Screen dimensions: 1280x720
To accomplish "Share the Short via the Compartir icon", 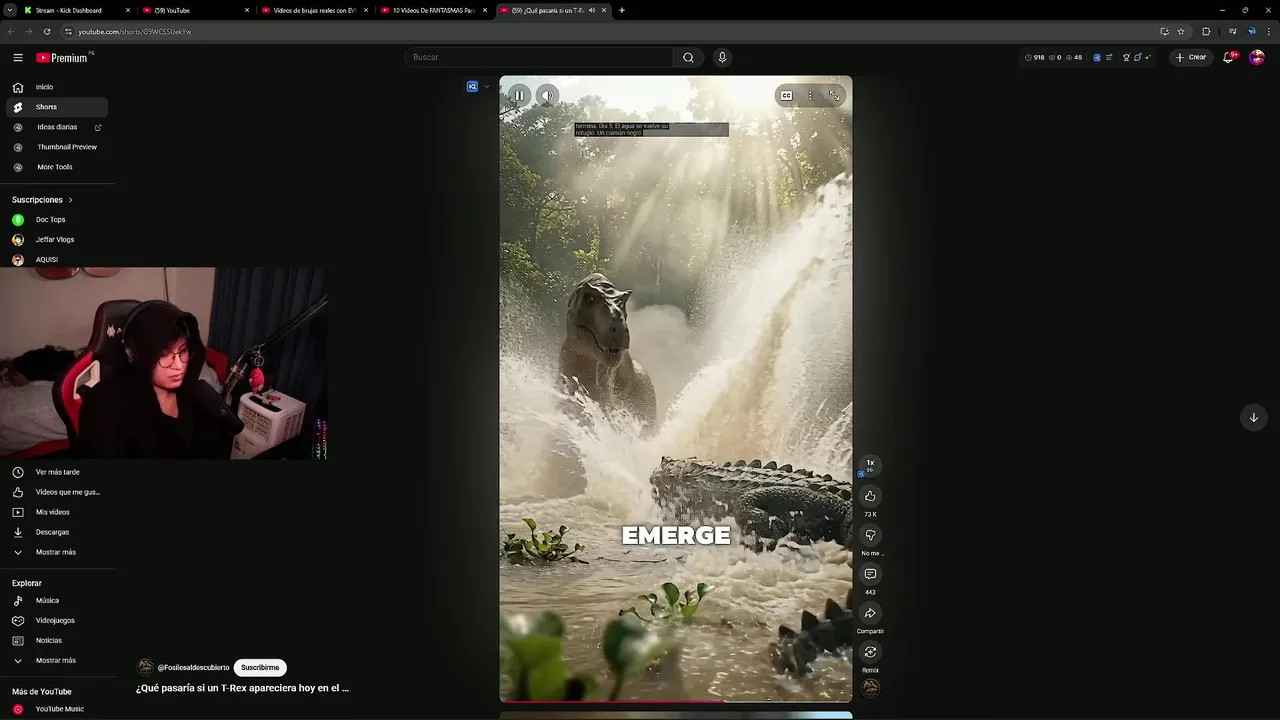I will tap(870, 613).
